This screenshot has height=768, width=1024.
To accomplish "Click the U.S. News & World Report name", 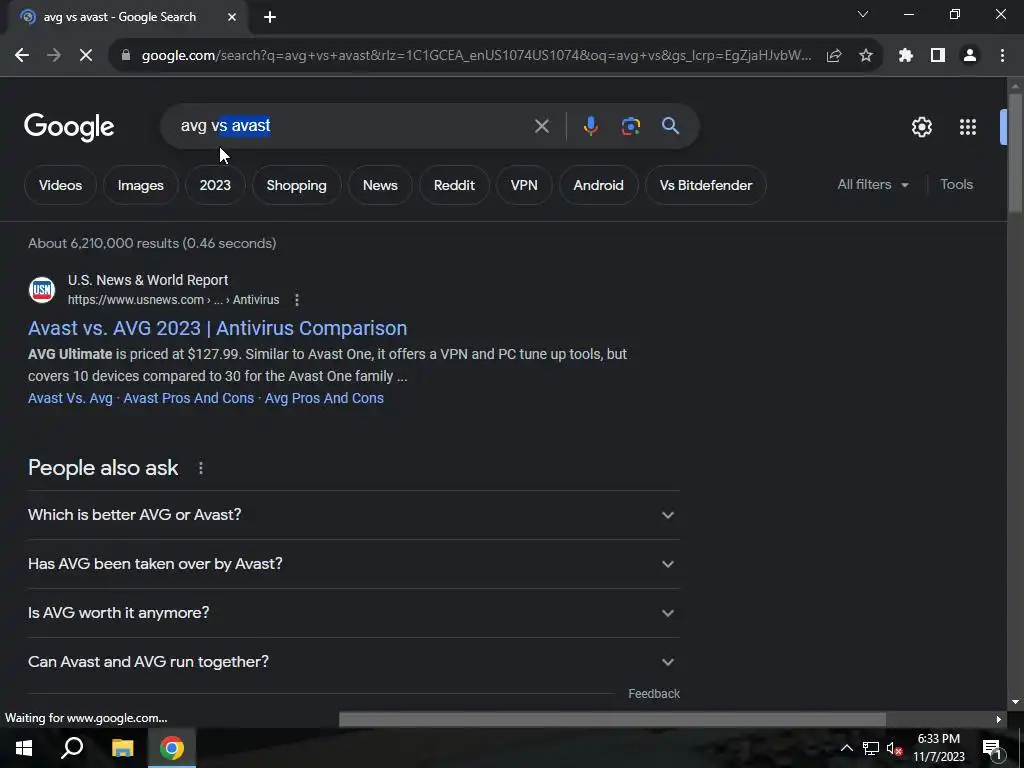I will (148, 280).
